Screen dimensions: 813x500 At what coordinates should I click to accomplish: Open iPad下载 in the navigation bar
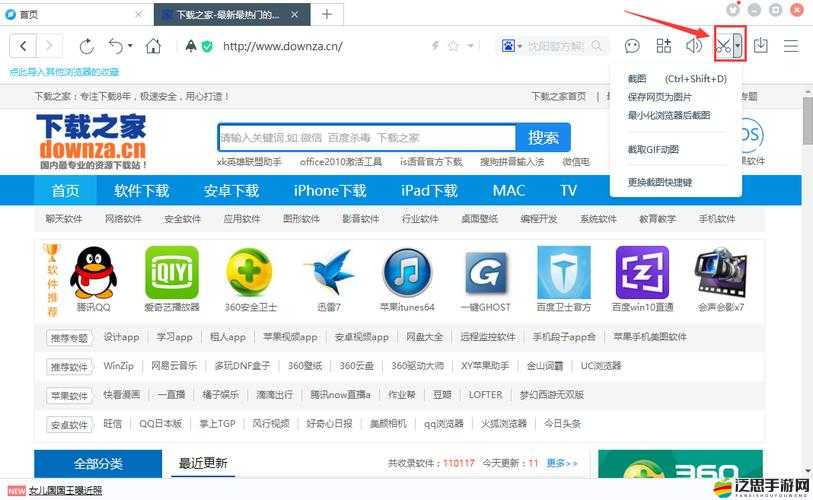pos(429,190)
